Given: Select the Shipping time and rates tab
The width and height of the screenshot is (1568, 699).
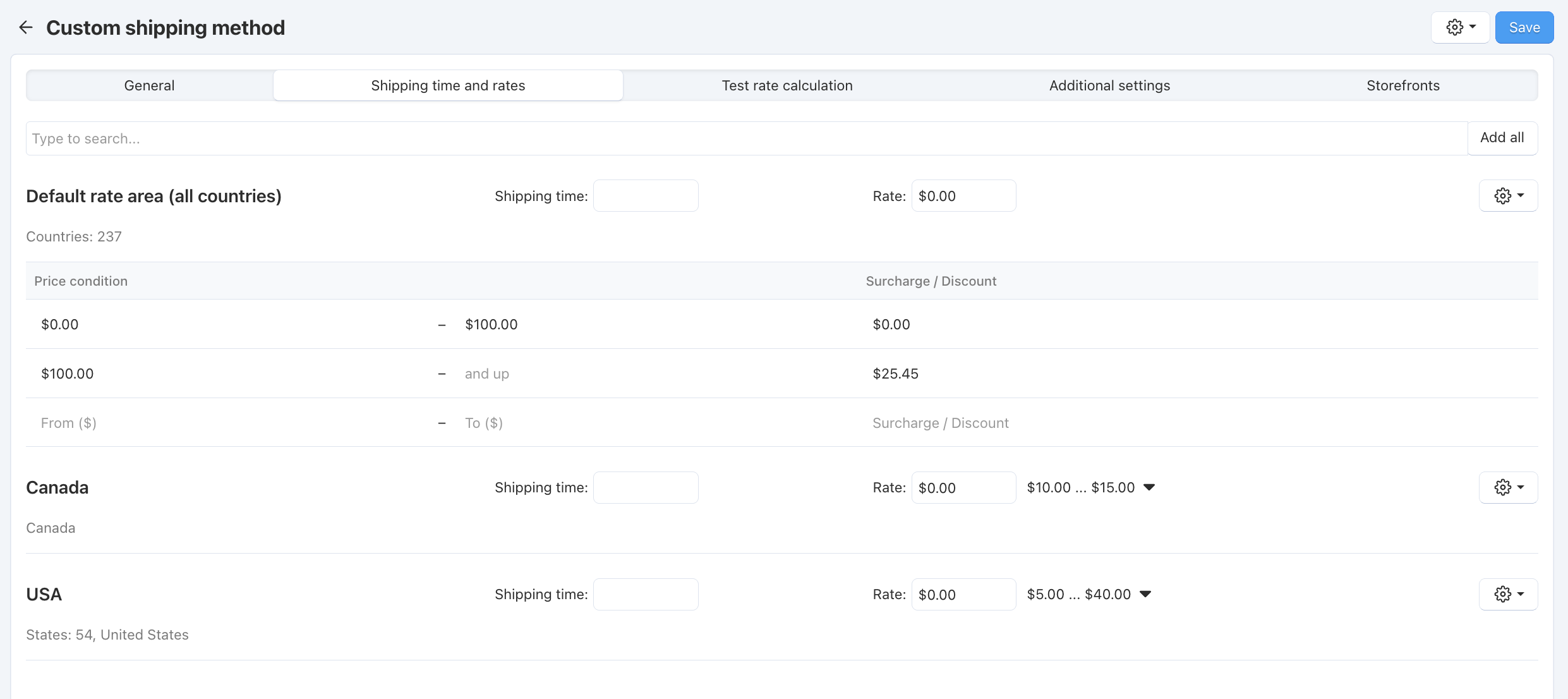Looking at the screenshot, I should point(448,85).
